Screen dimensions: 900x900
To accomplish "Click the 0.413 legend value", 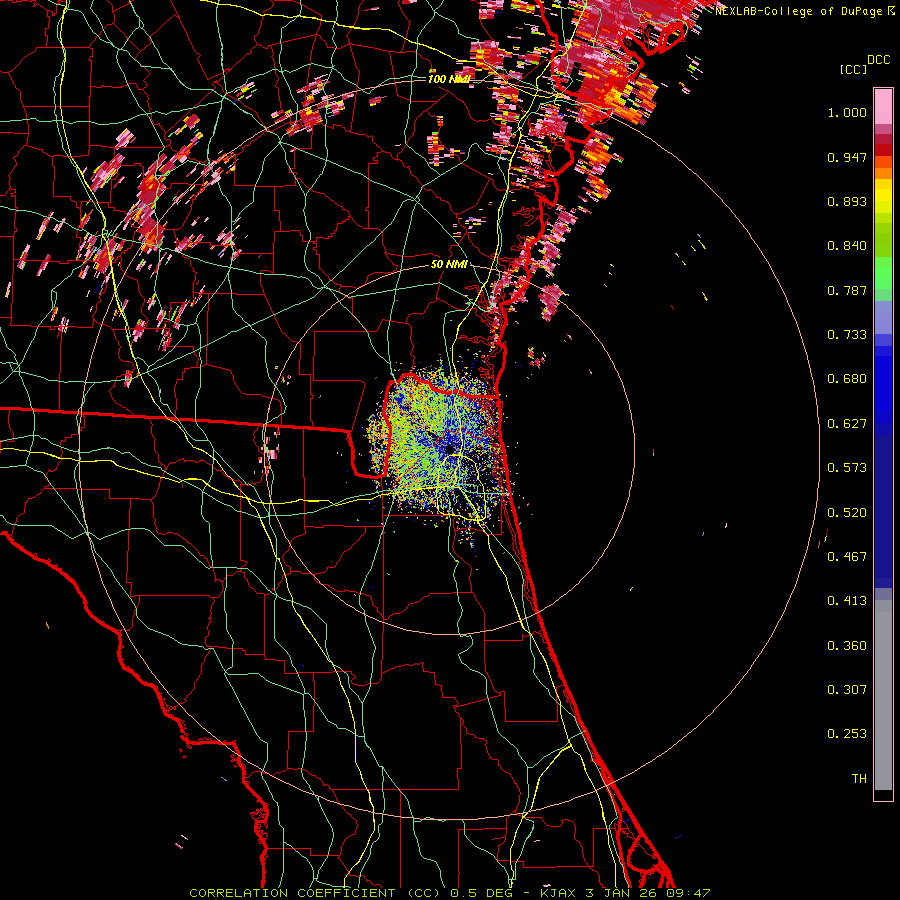I will pos(847,601).
